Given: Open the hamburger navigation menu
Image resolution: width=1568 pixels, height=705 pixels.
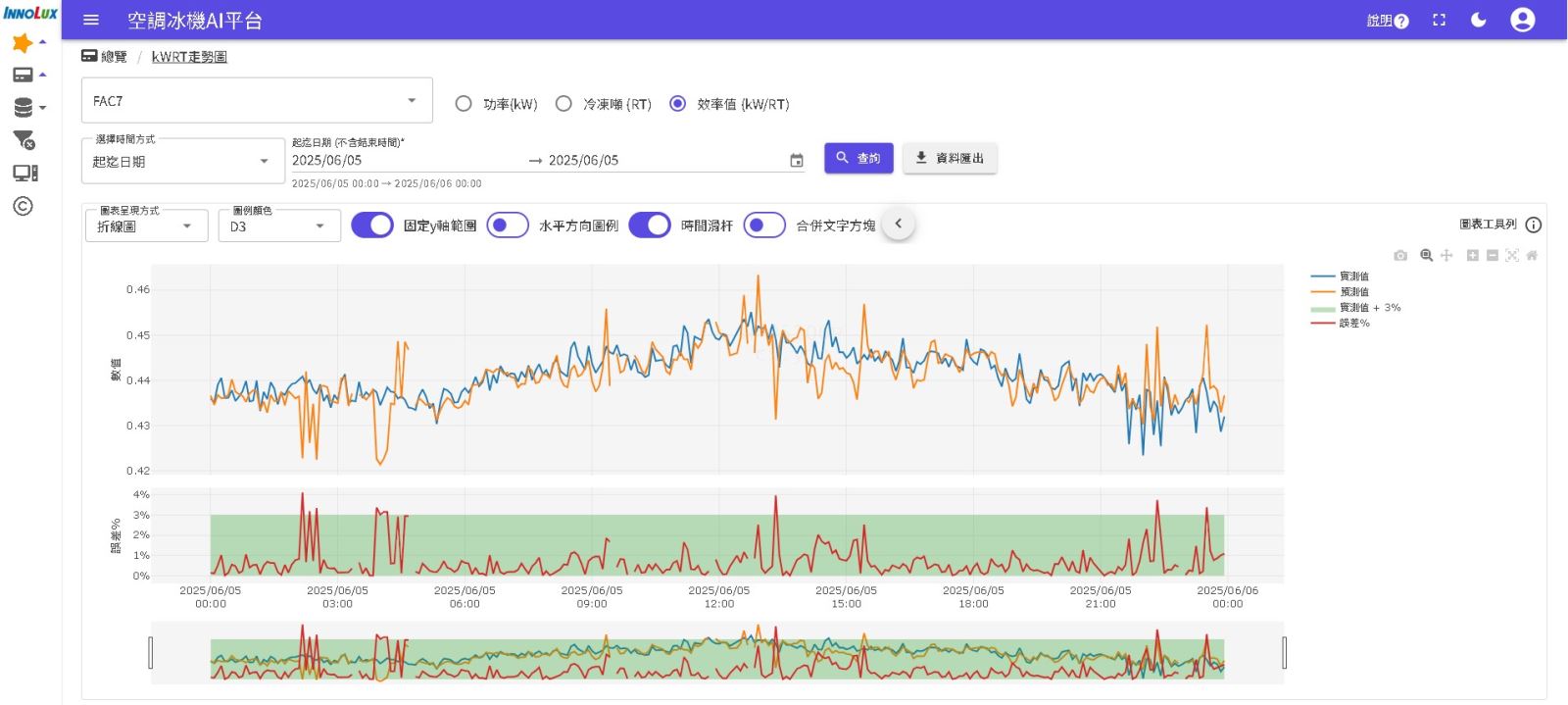Looking at the screenshot, I should [91, 21].
